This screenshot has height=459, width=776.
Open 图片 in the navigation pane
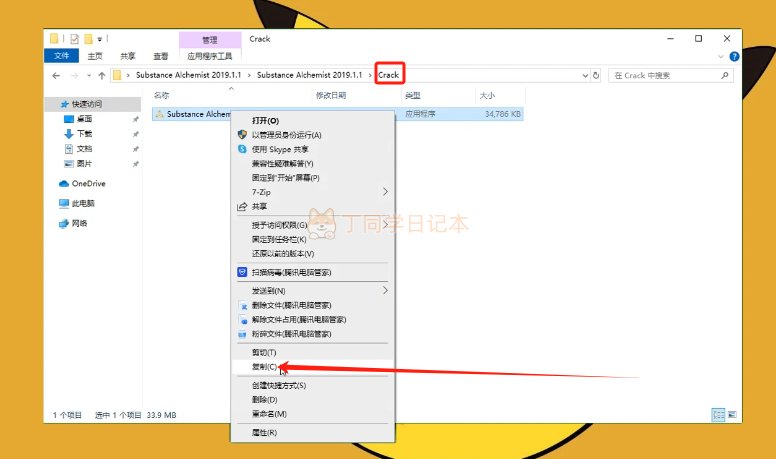pos(85,163)
